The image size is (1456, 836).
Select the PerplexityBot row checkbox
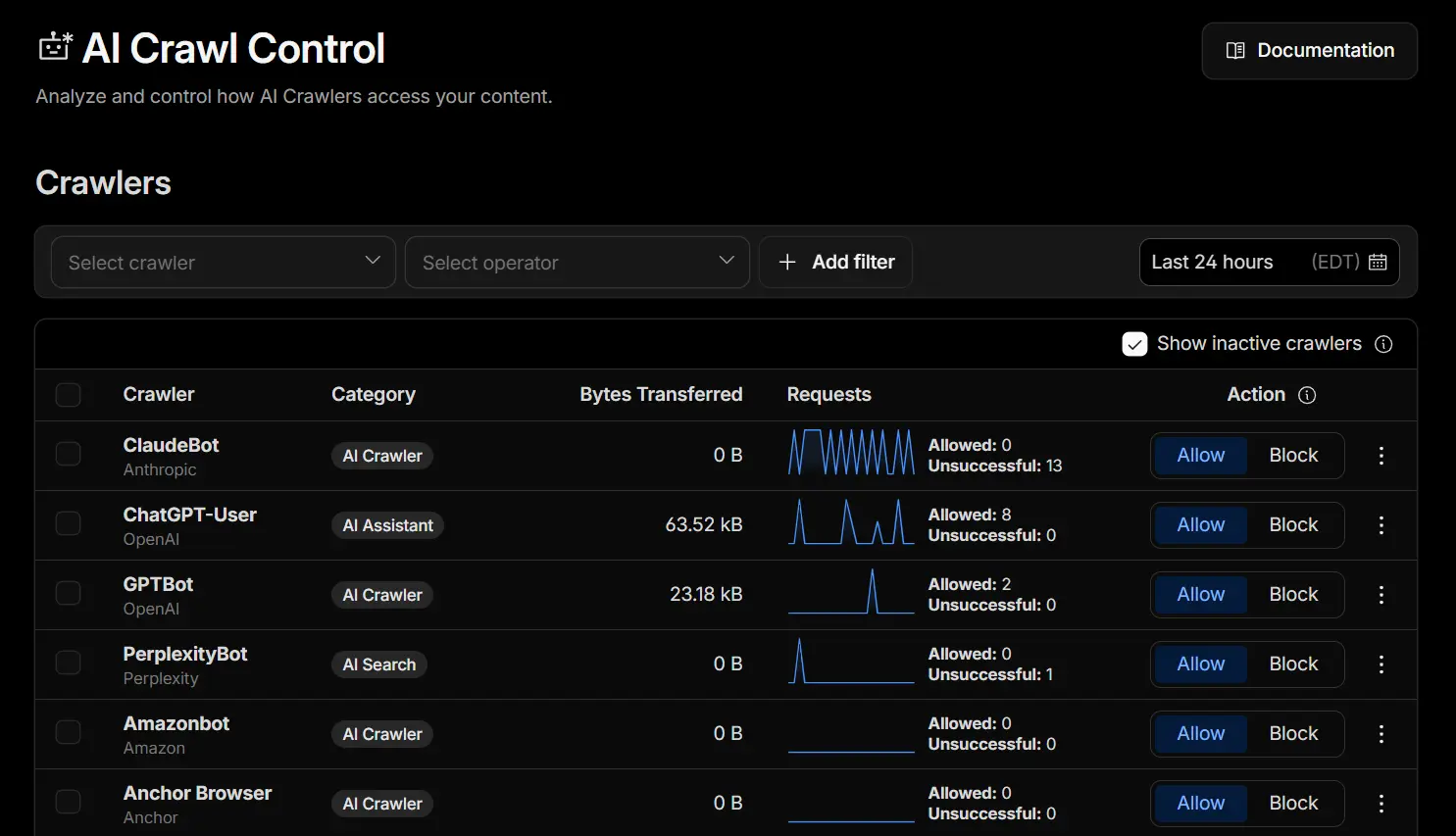click(x=68, y=663)
